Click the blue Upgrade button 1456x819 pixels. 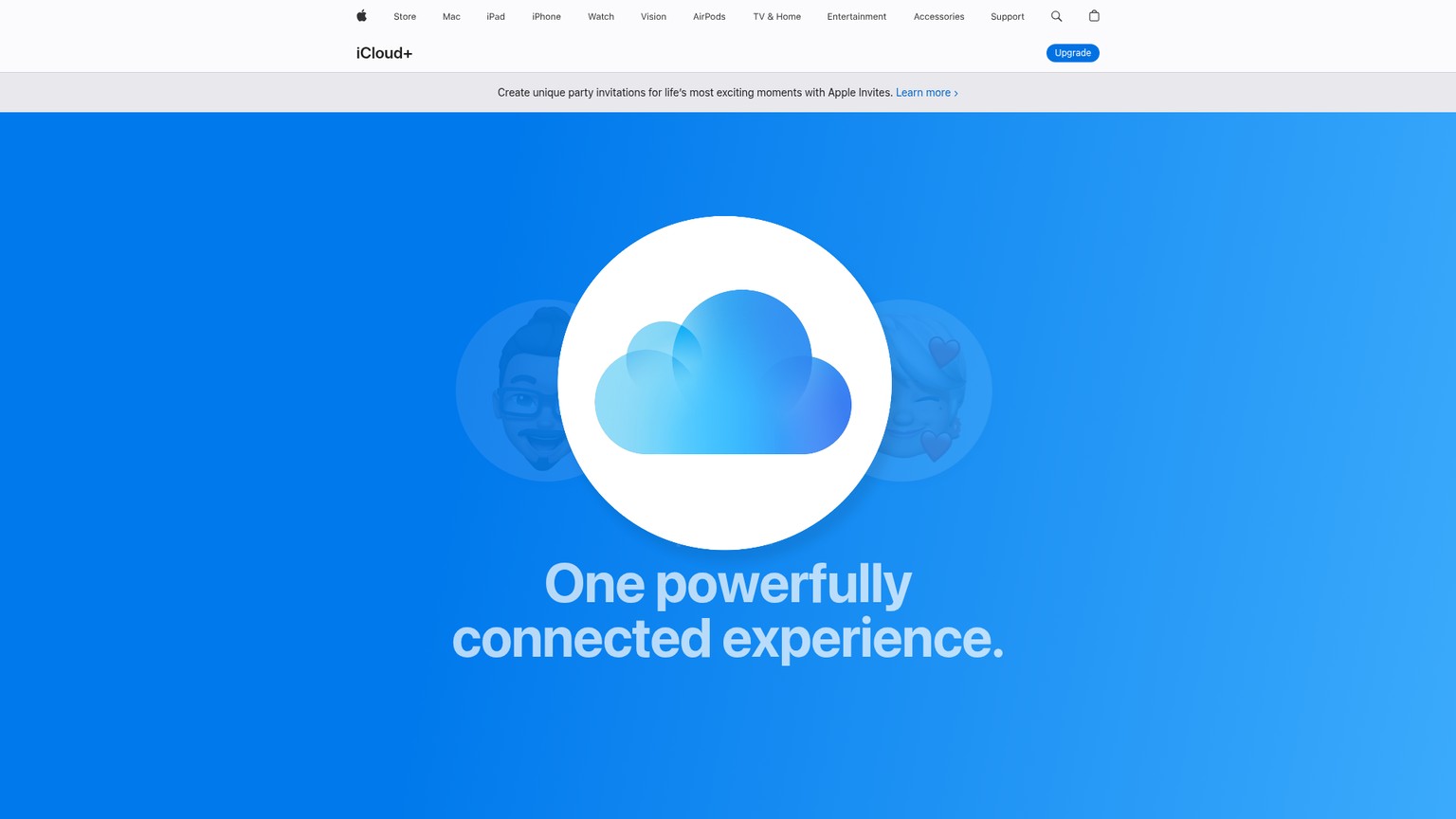coord(1073,53)
